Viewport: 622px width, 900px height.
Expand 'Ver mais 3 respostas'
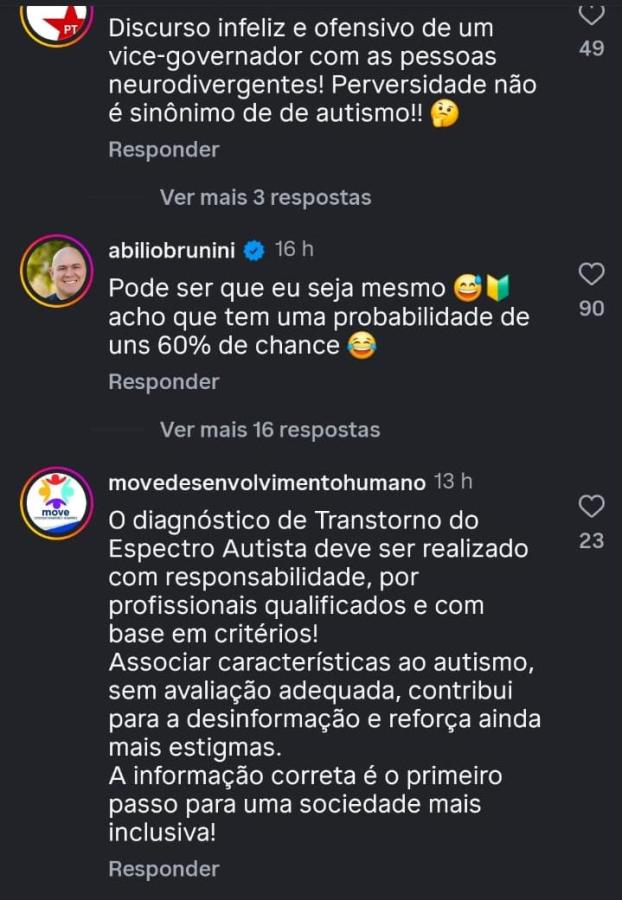pyautogui.click(x=265, y=198)
